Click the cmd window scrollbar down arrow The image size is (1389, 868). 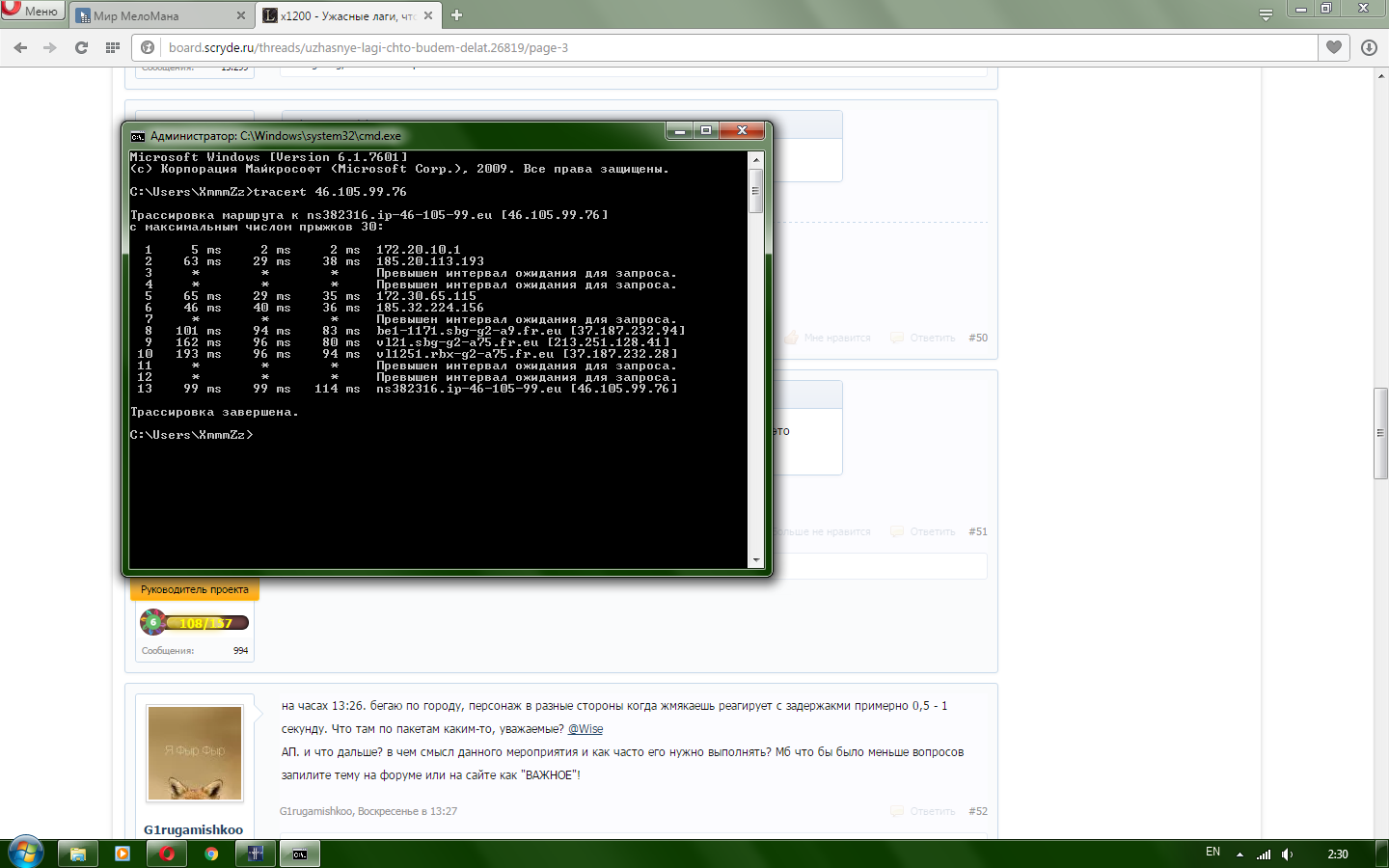click(x=756, y=560)
